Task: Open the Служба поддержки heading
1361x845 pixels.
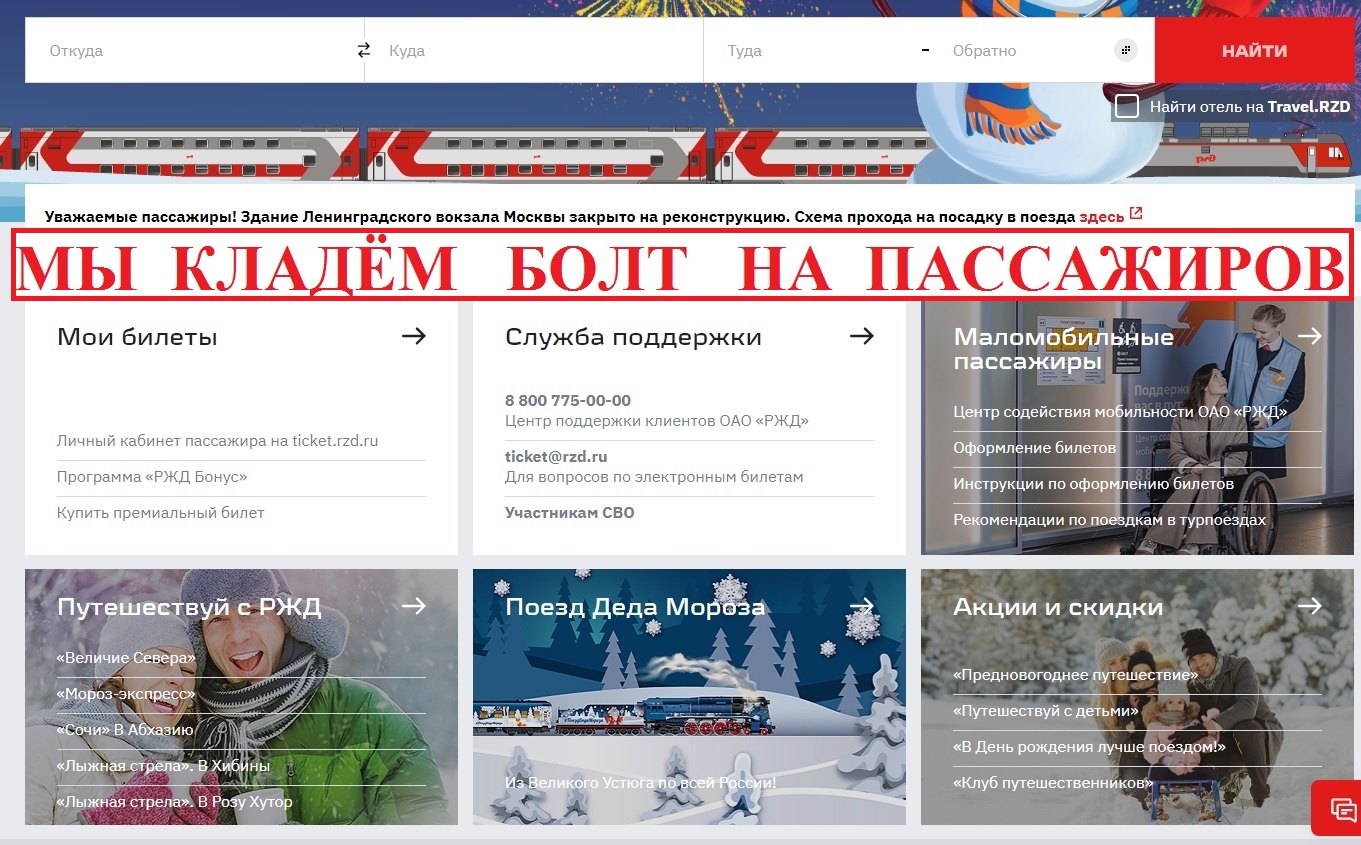Action: coord(634,337)
